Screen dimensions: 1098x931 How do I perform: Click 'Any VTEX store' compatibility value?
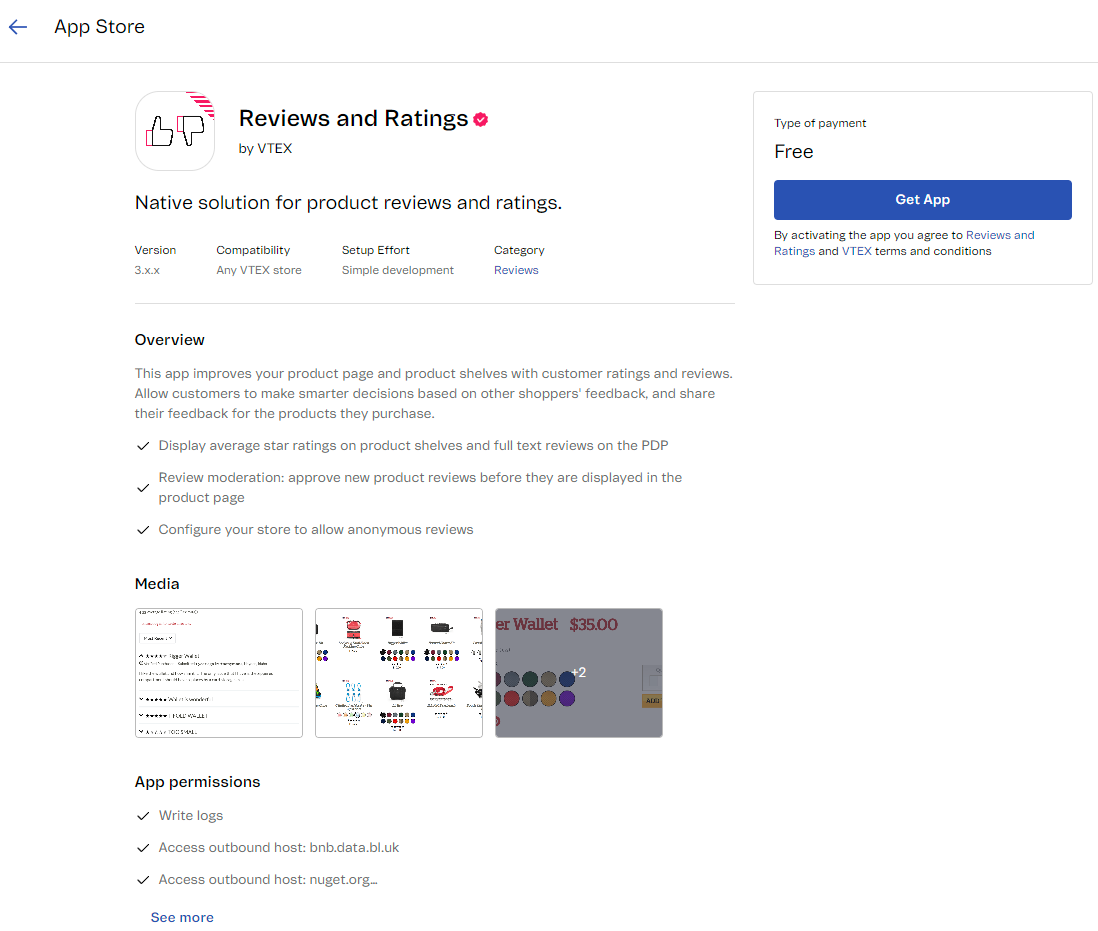coord(258,270)
